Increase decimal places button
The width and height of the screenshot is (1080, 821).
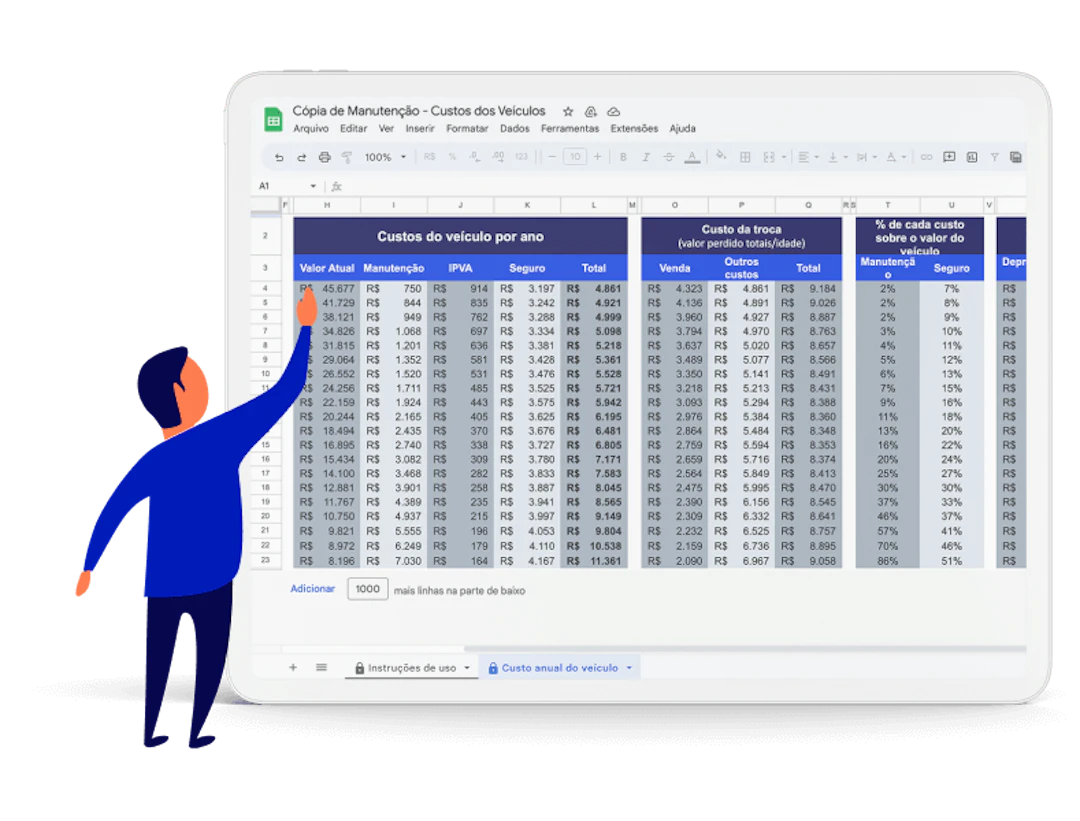tap(498, 157)
